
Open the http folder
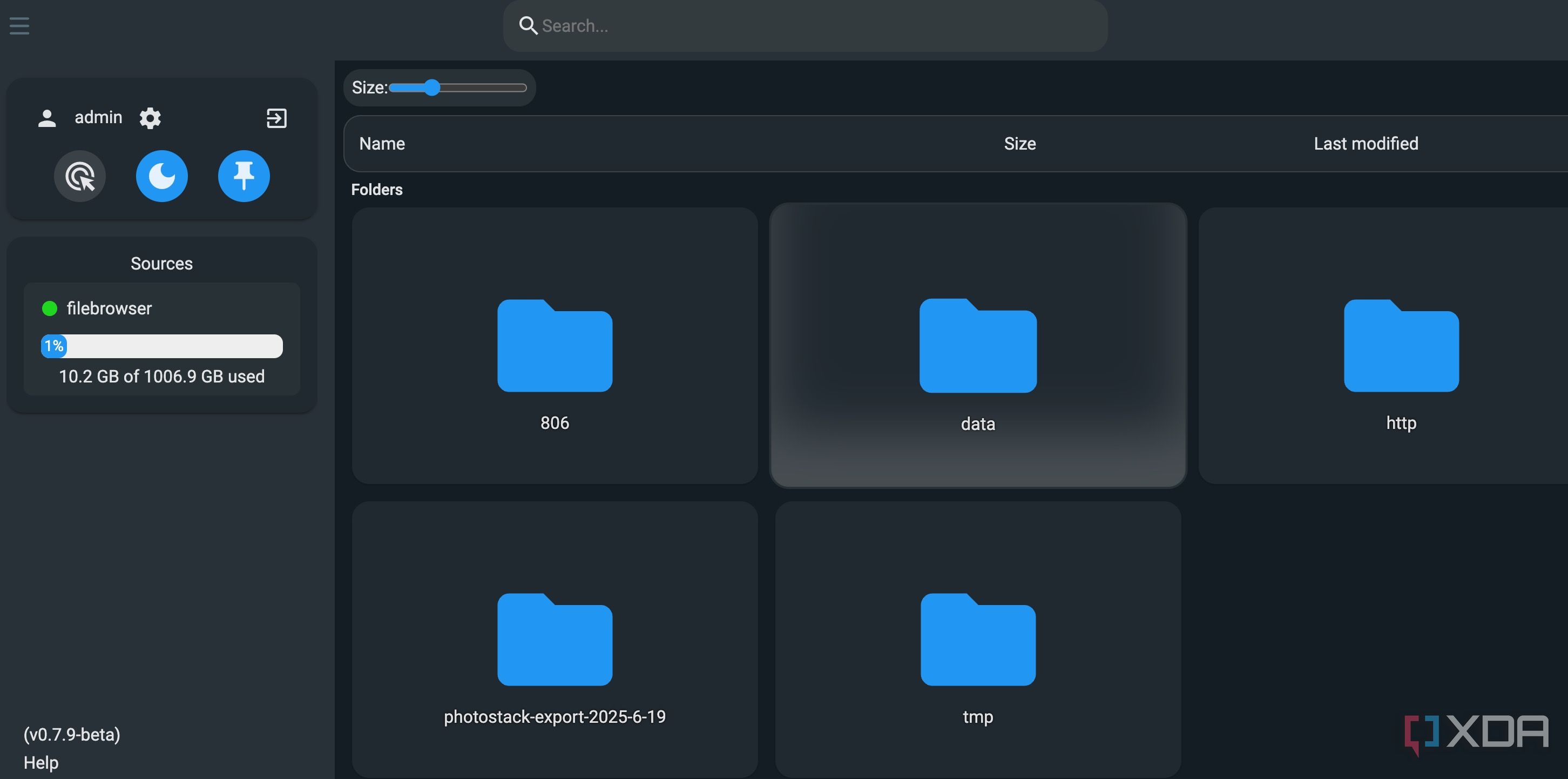[1401, 346]
